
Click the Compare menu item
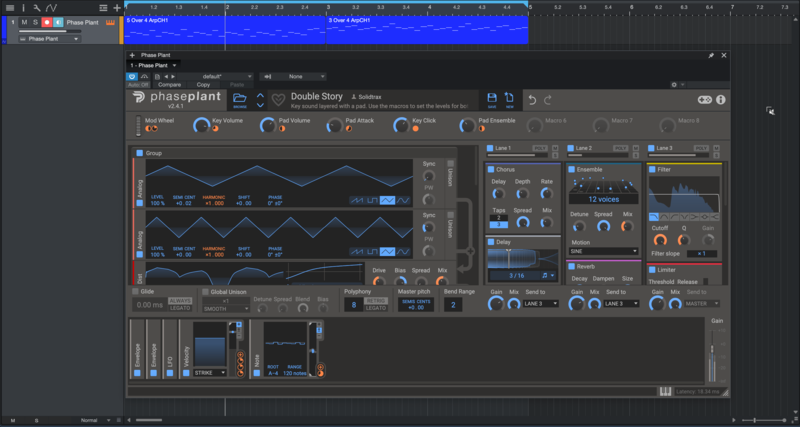(x=169, y=85)
